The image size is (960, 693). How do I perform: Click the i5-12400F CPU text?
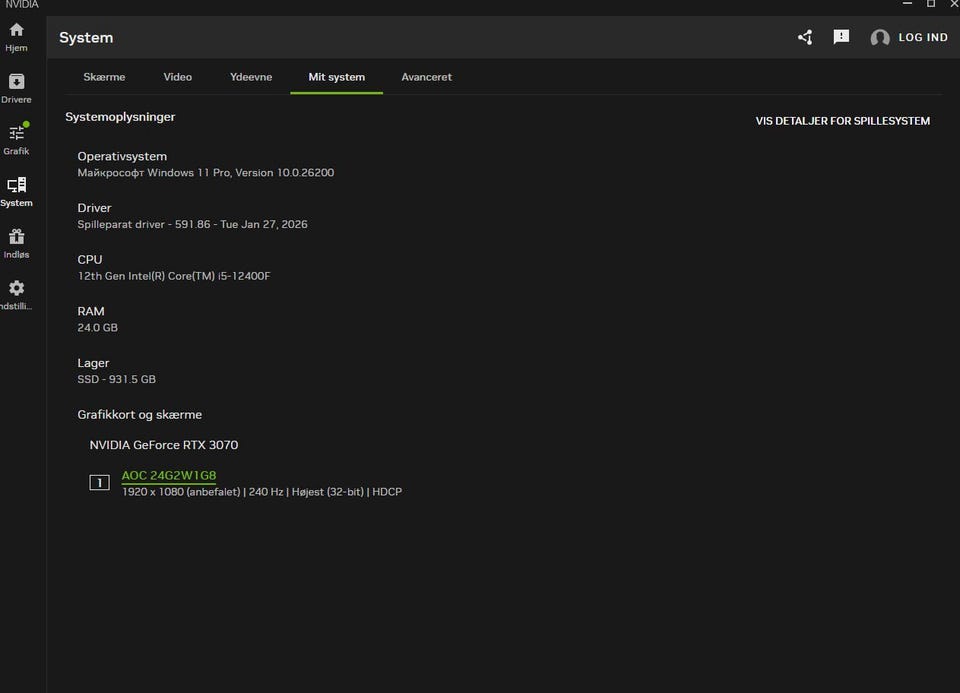pos(174,276)
